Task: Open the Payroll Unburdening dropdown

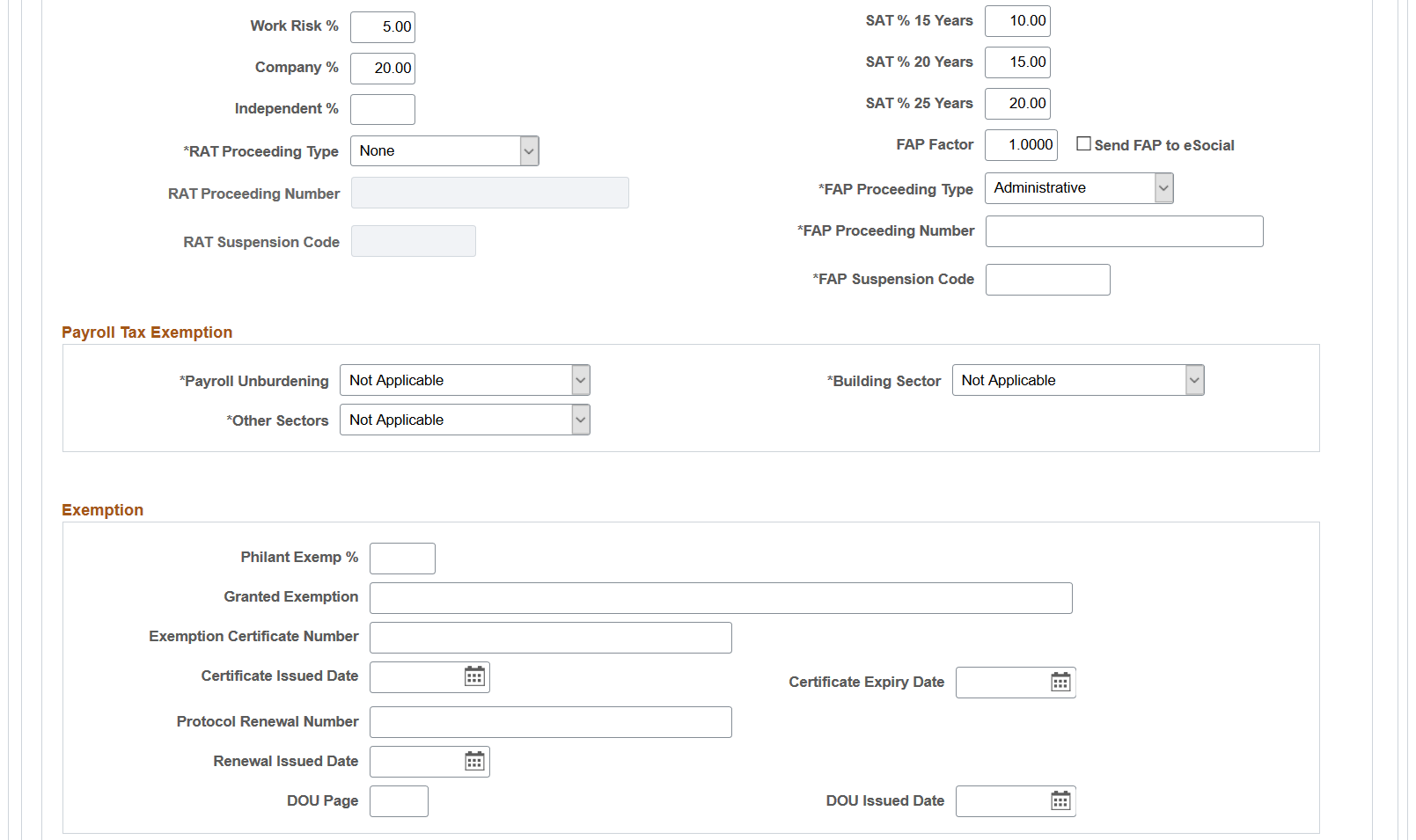Action: 465,380
